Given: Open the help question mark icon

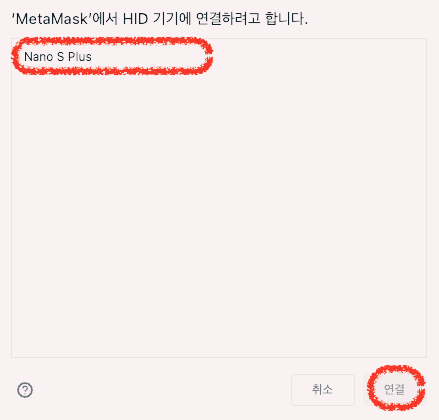Looking at the screenshot, I should (25, 390).
